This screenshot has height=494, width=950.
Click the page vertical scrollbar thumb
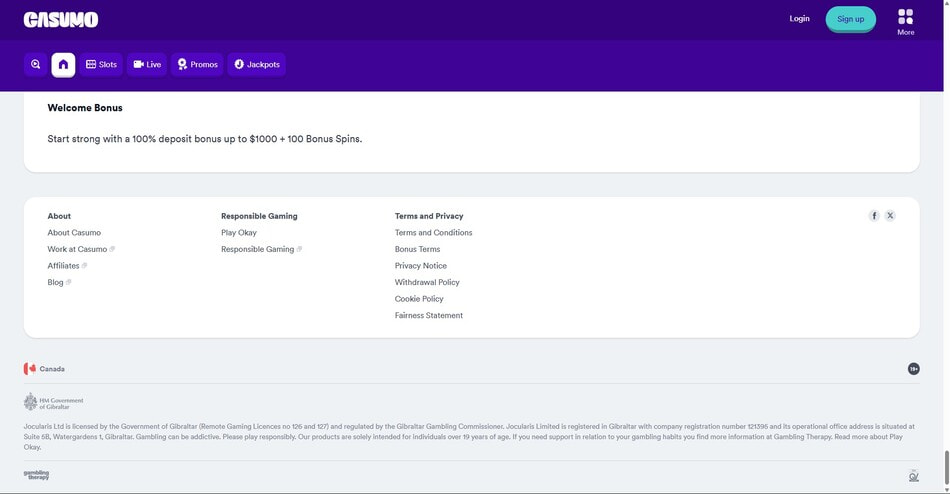(946, 467)
